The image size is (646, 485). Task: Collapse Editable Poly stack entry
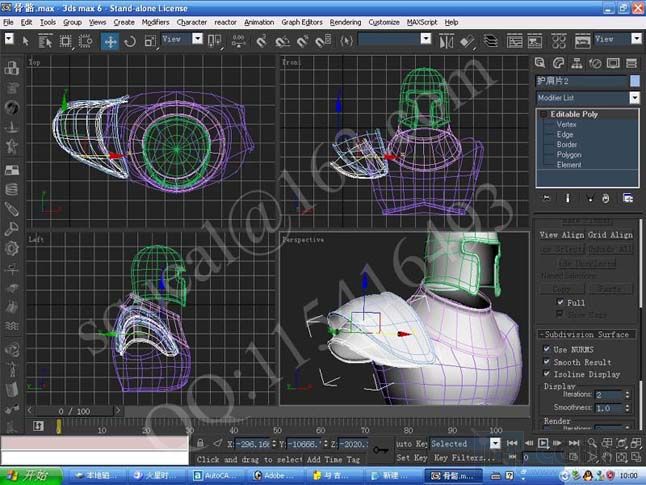click(x=544, y=114)
